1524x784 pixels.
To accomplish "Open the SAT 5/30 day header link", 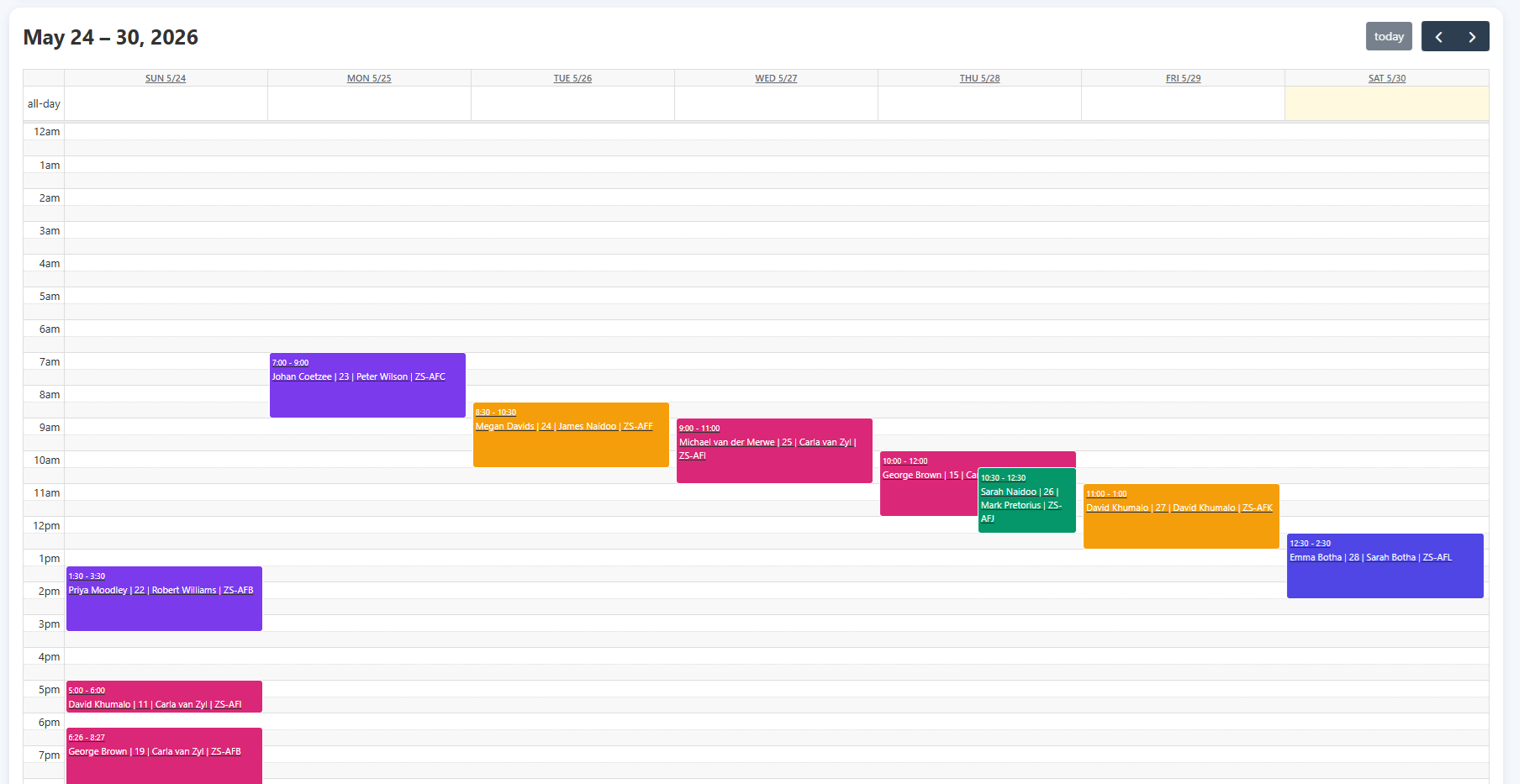I will [1387, 78].
